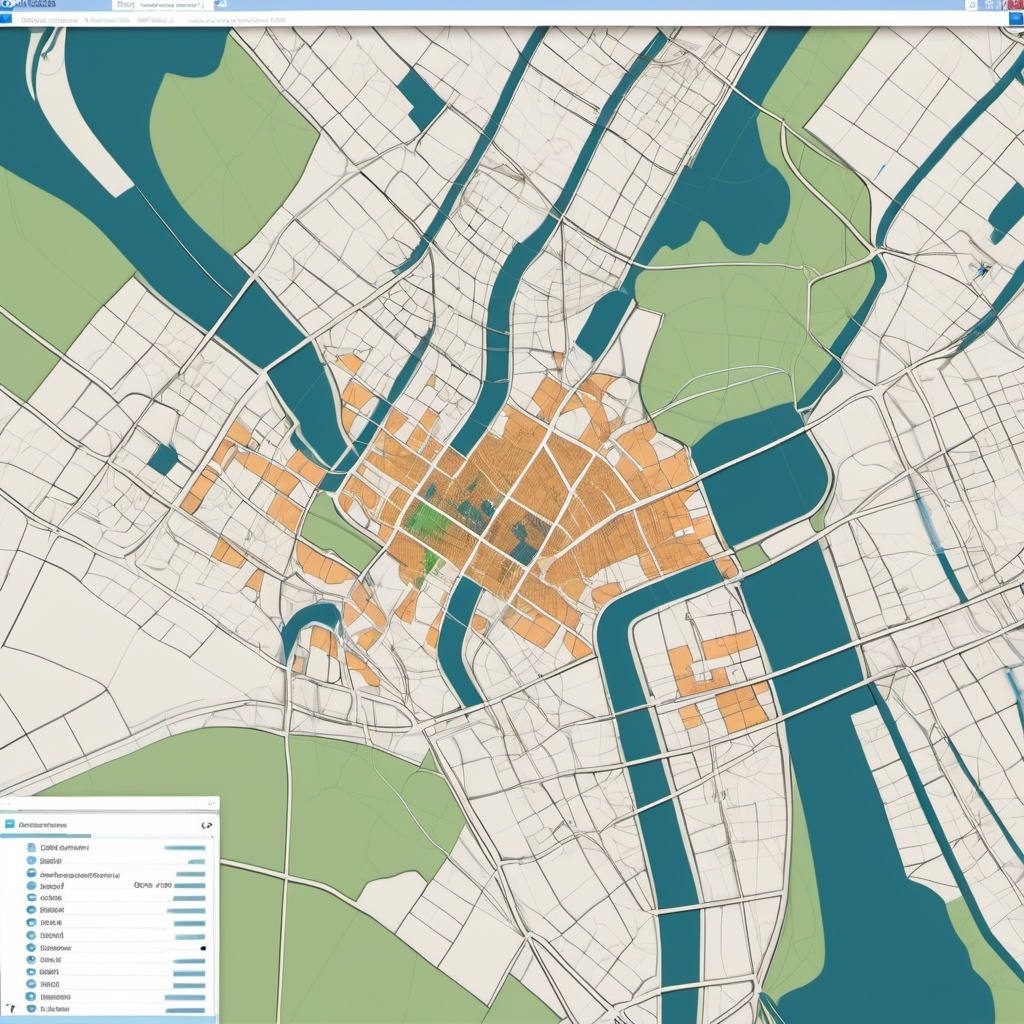
Task: Open the second menu in the menu row
Action: (106, 20)
